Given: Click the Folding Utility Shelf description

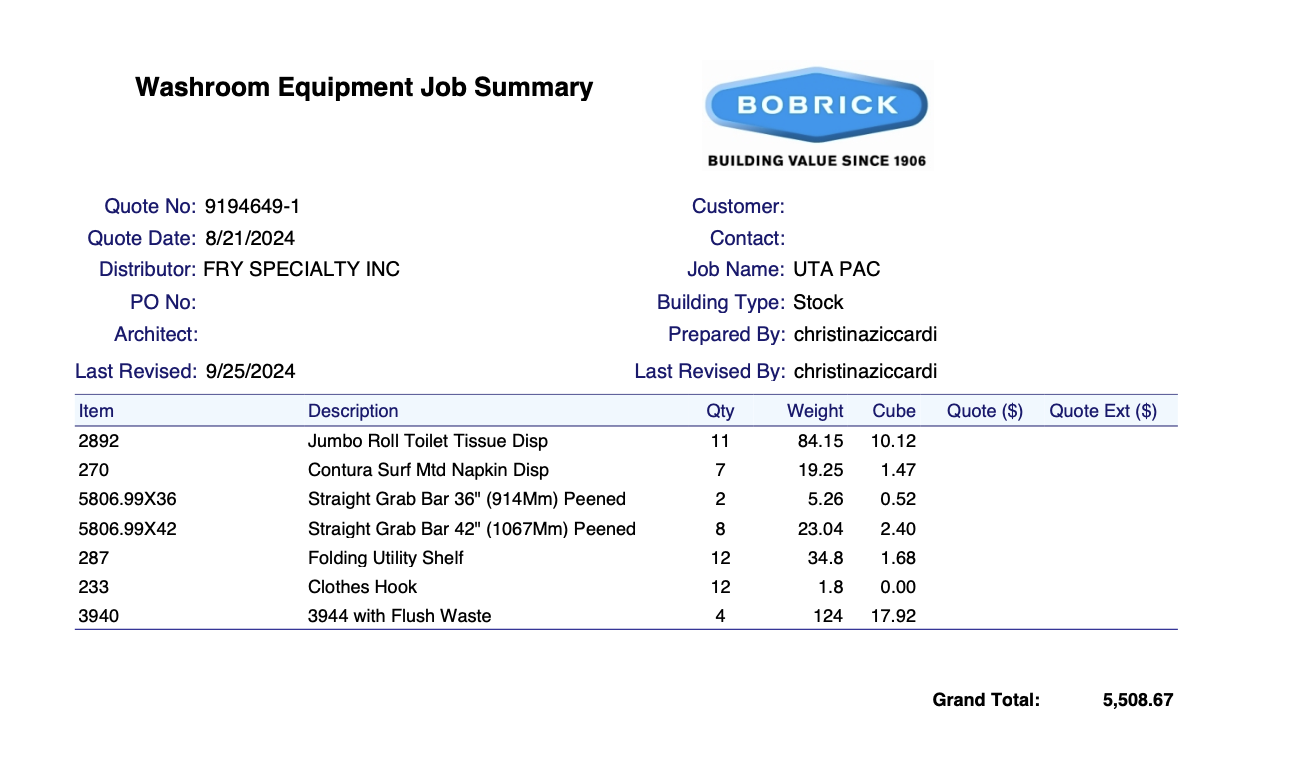Looking at the screenshot, I should point(386,558).
